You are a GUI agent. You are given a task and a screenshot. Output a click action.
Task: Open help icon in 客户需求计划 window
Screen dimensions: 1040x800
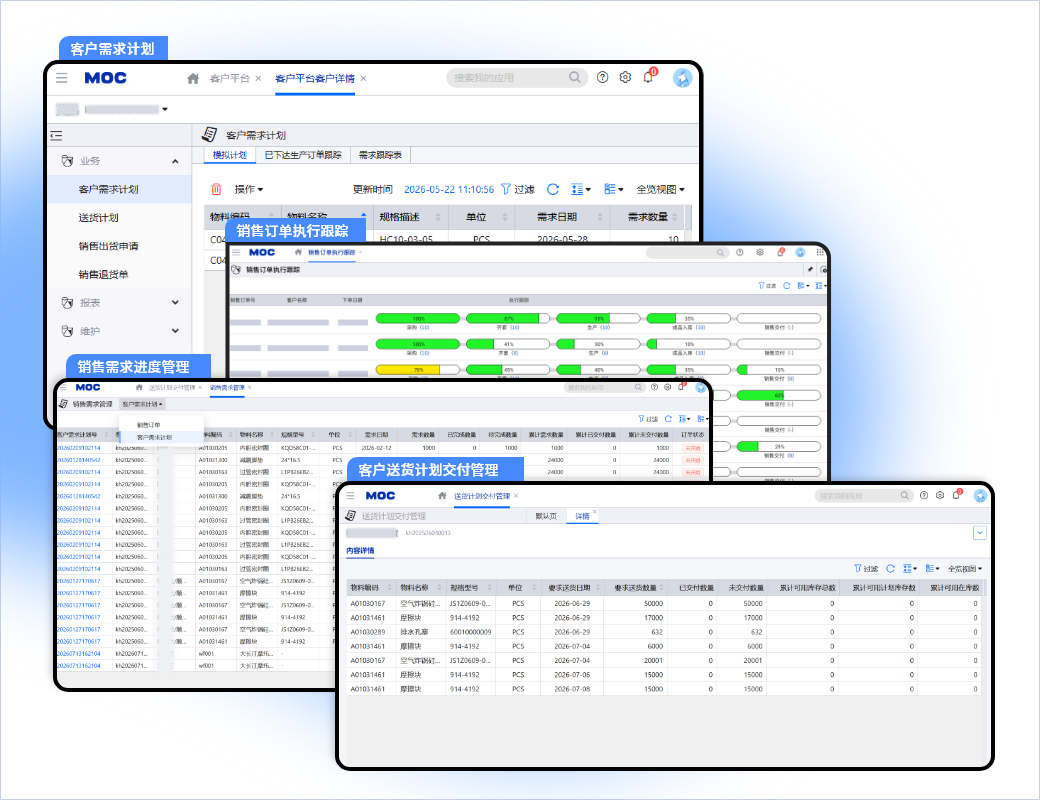[x=602, y=78]
